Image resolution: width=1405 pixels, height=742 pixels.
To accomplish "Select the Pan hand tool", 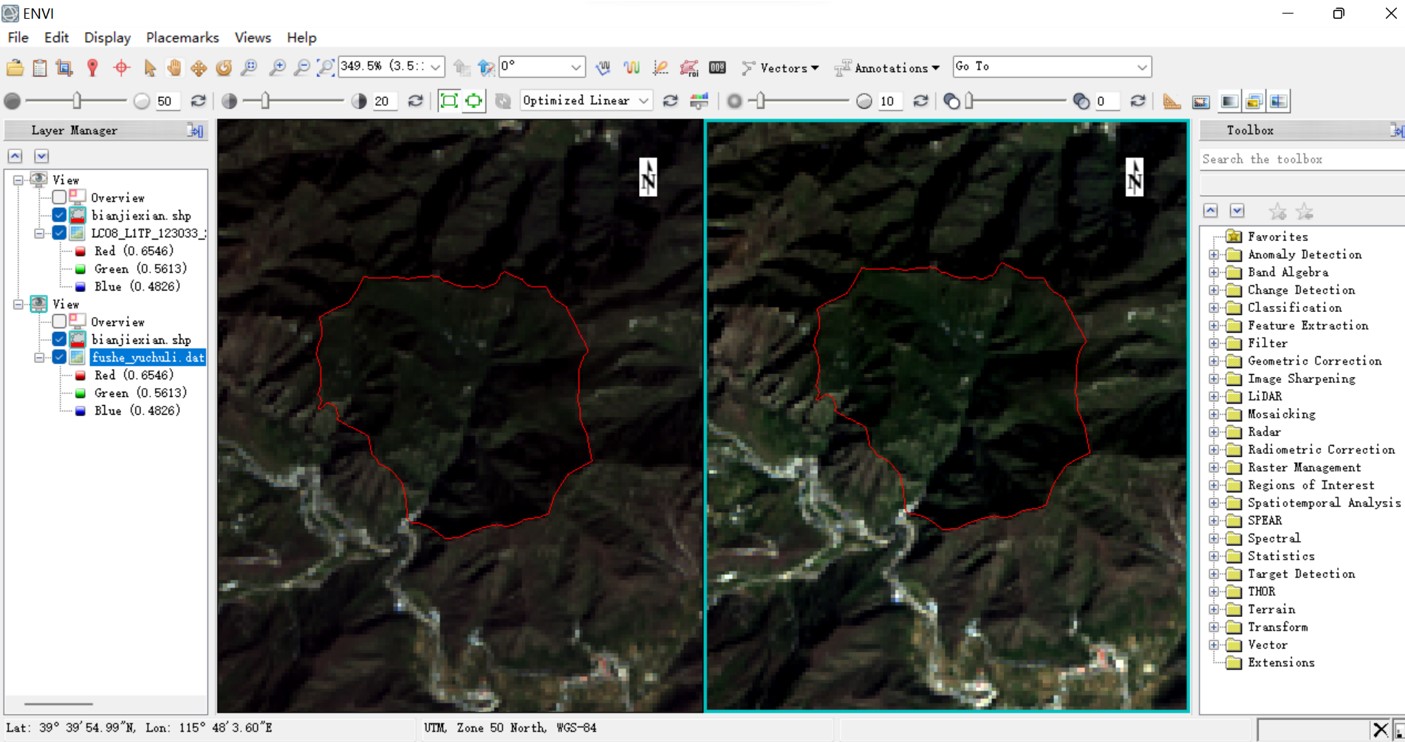I will point(175,67).
